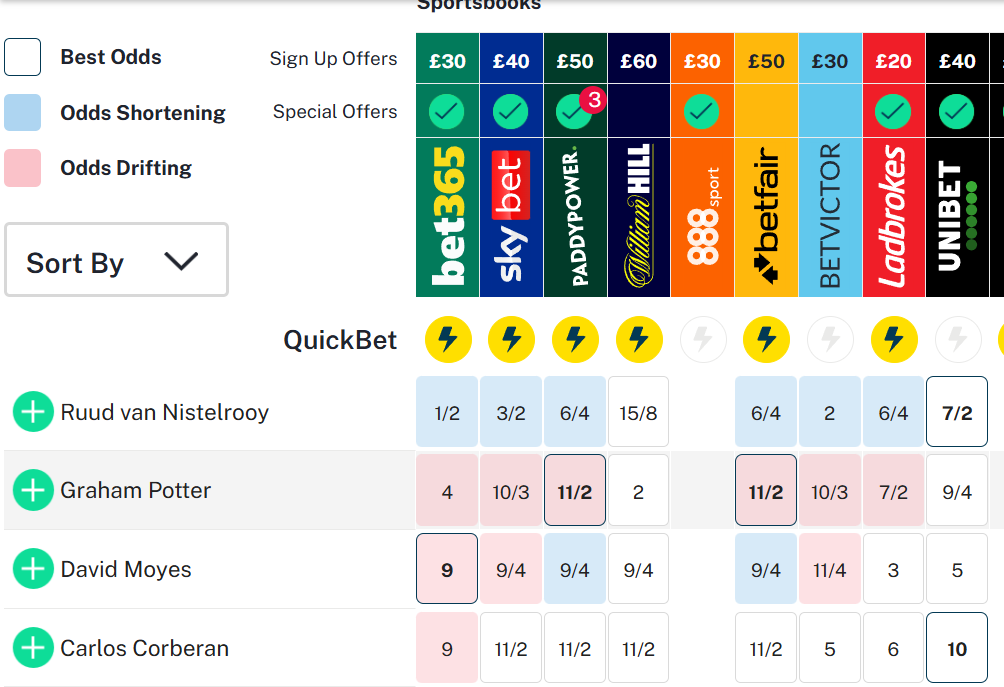
Task: Open the Sort By dropdown
Action: click(116, 259)
